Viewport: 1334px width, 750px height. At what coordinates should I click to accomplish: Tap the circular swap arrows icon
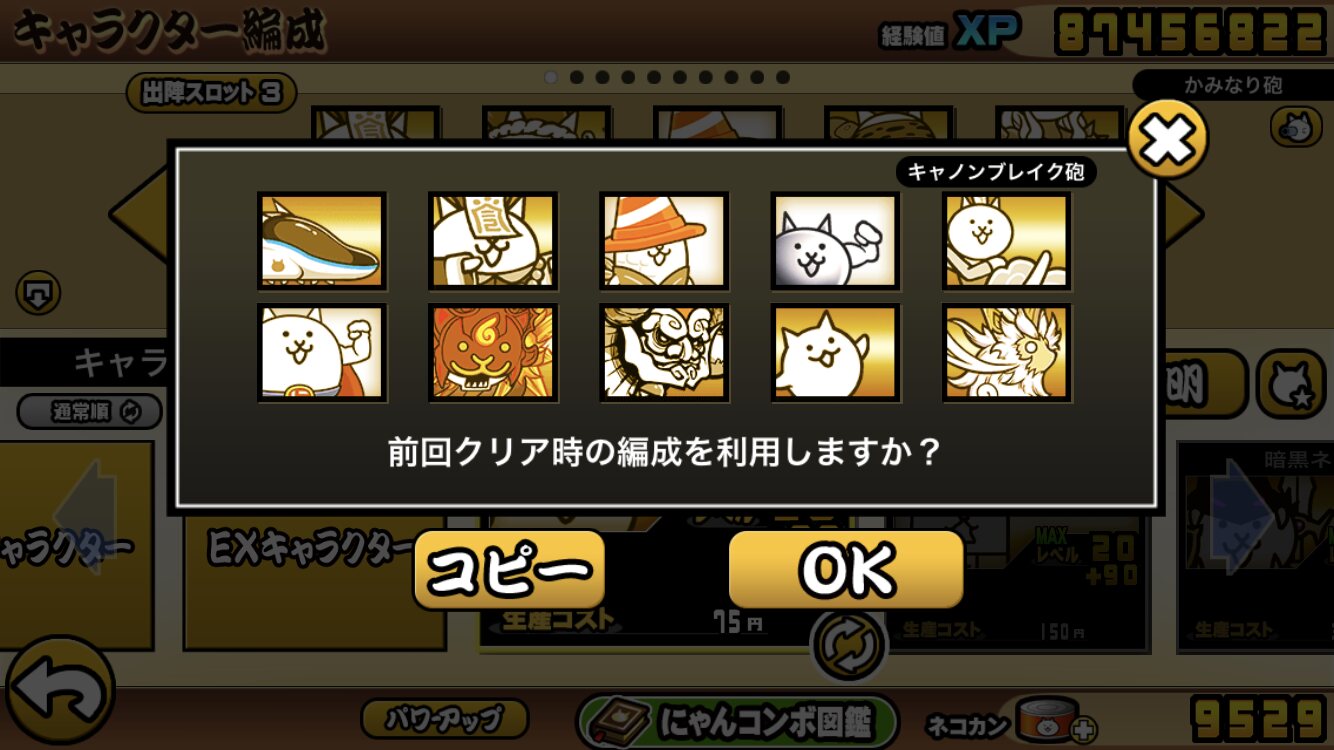(x=848, y=645)
